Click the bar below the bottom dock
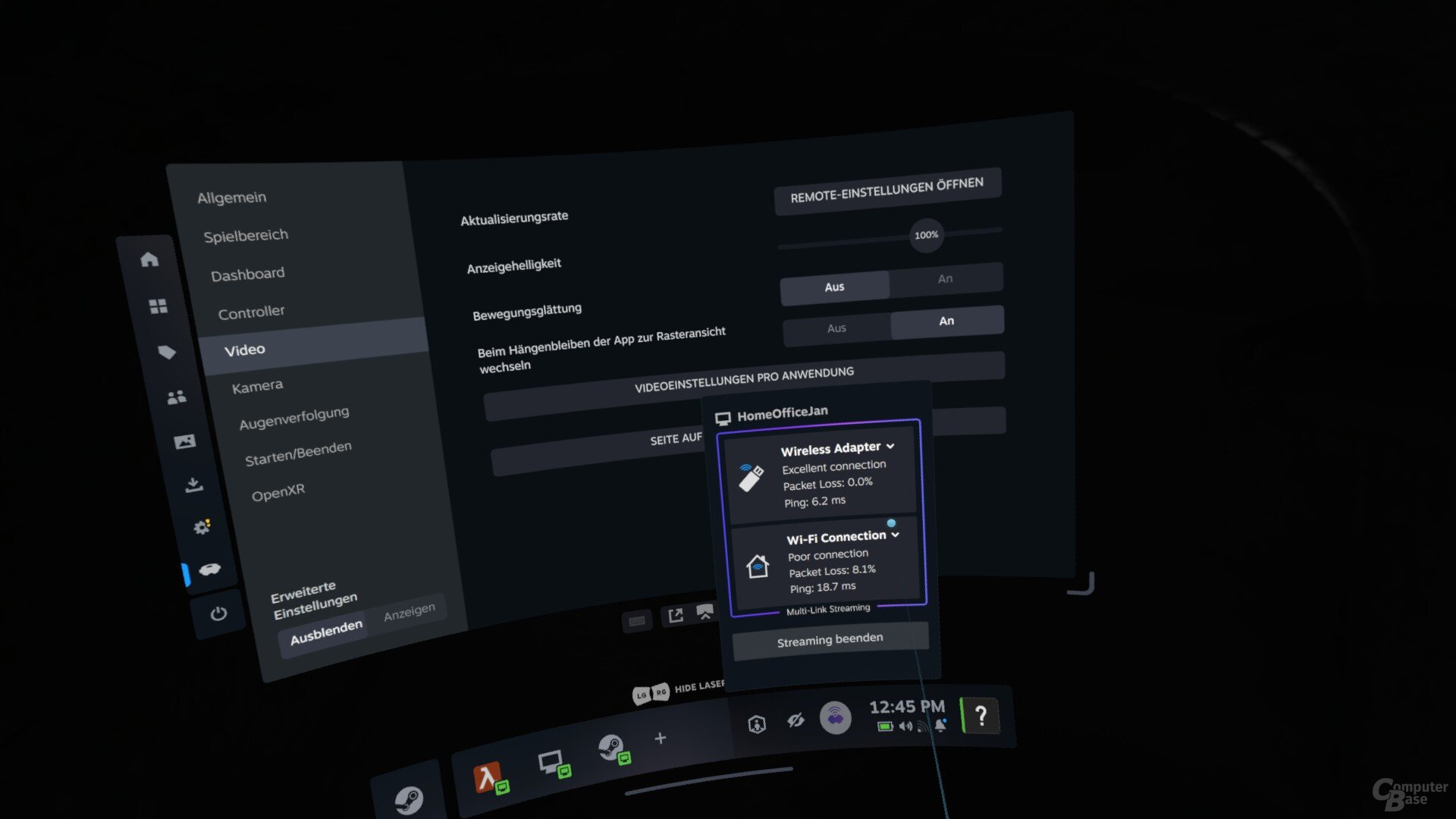Screen dimensions: 1456x819 click(x=708, y=781)
